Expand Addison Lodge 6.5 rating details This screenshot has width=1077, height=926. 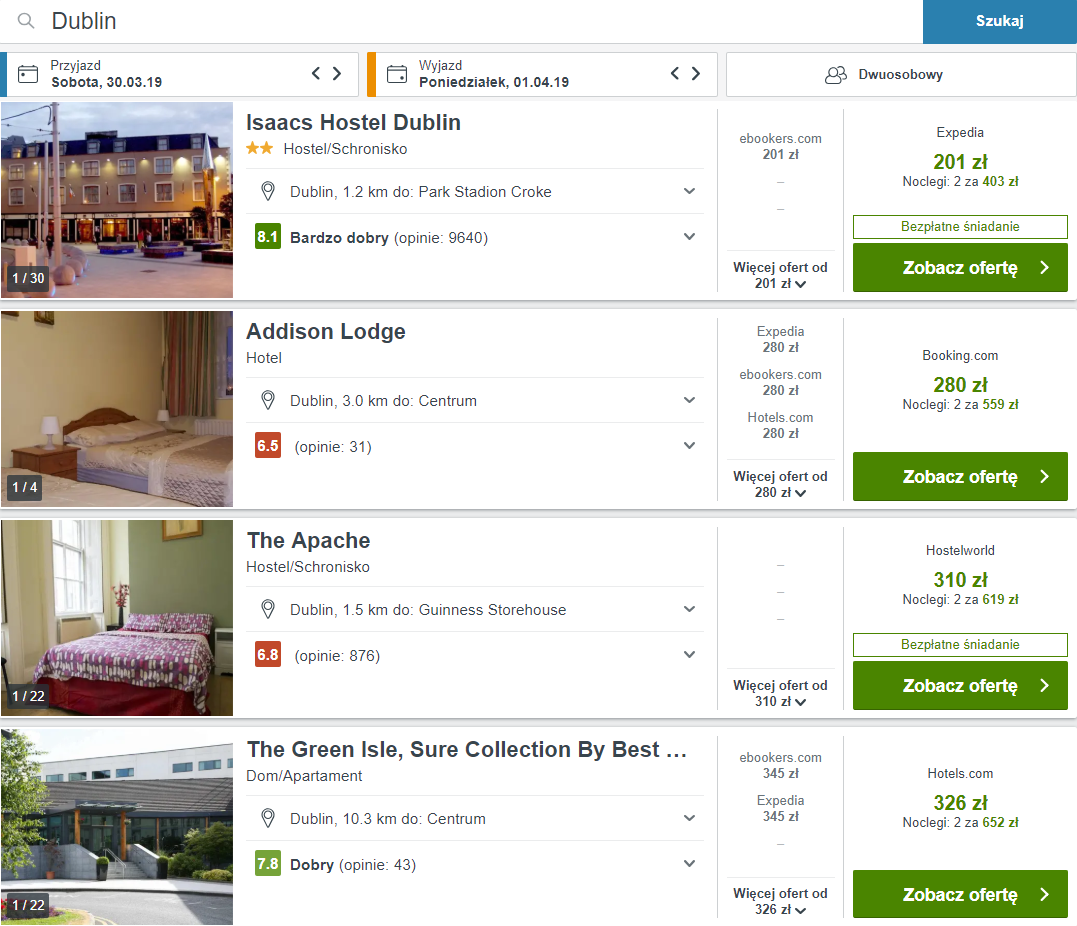pyautogui.click(x=690, y=446)
